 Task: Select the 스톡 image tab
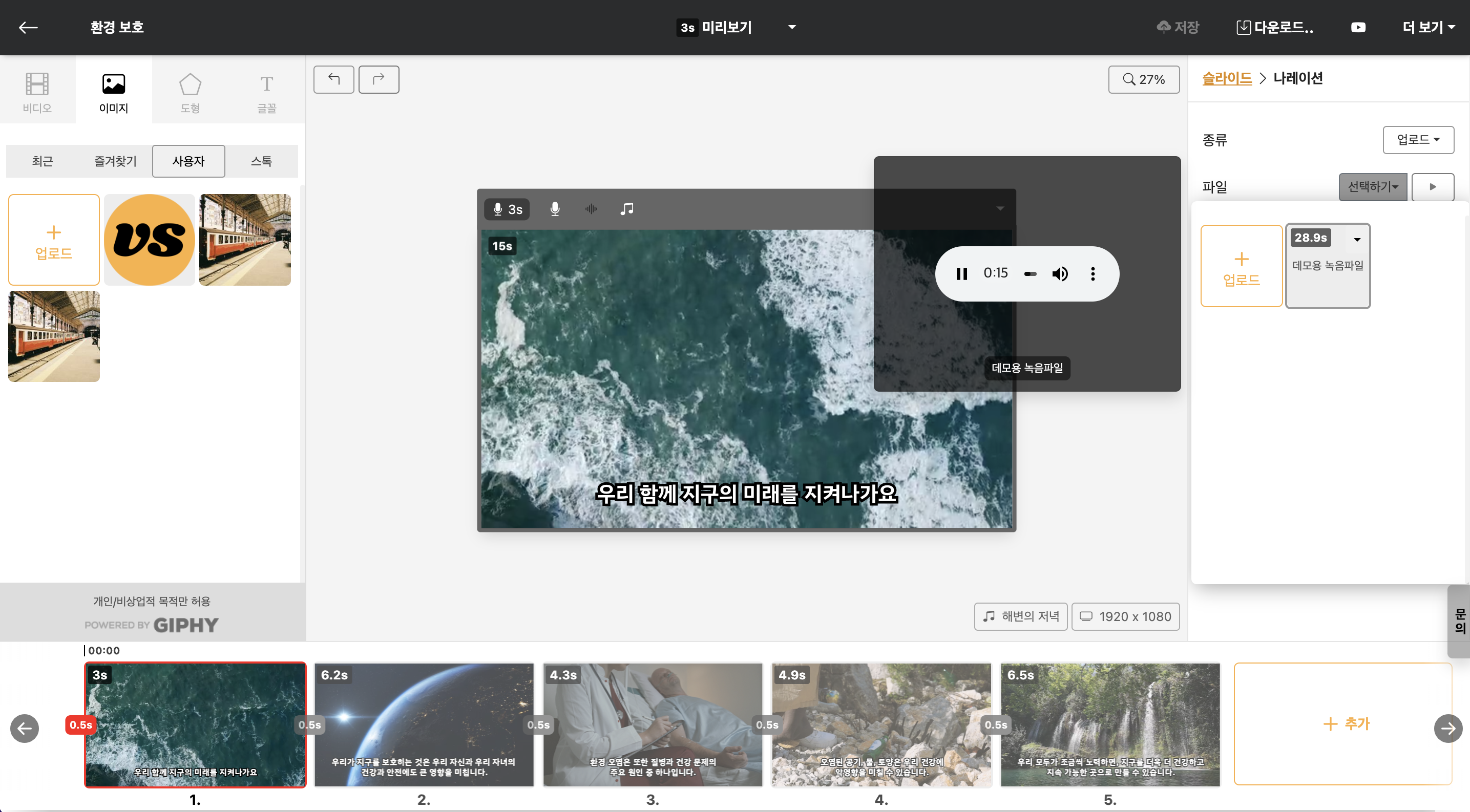coord(261,161)
